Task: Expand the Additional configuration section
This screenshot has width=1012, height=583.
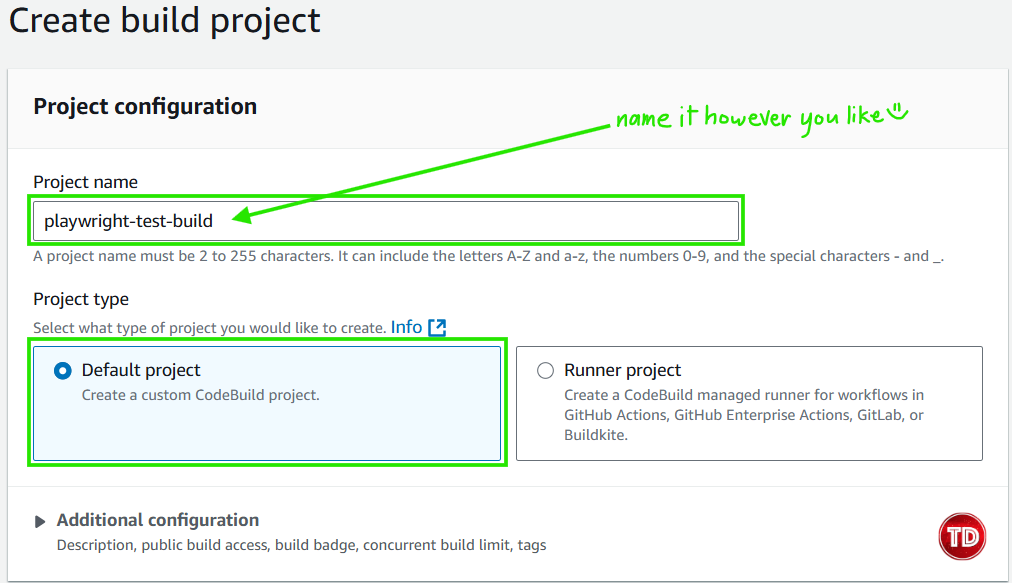Action: pos(39,521)
